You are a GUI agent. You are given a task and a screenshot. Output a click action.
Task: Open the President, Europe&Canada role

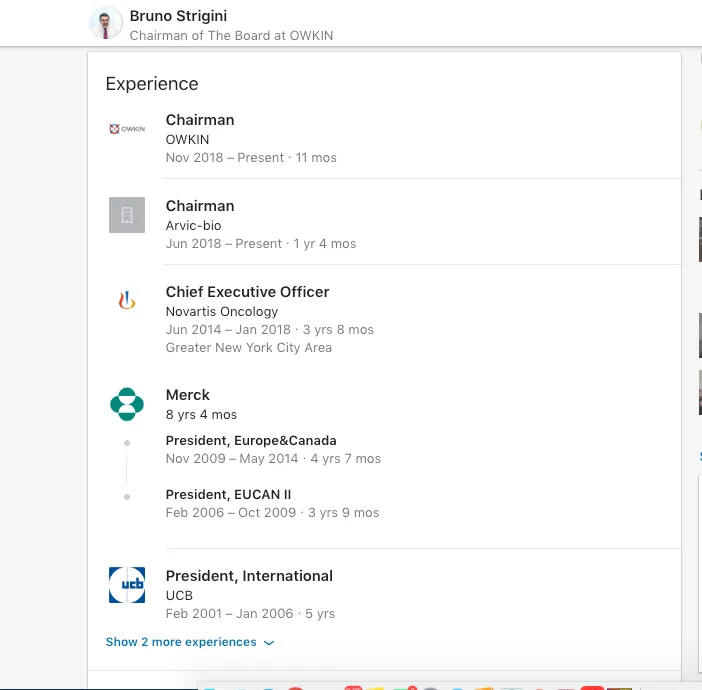(x=251, y=441)
